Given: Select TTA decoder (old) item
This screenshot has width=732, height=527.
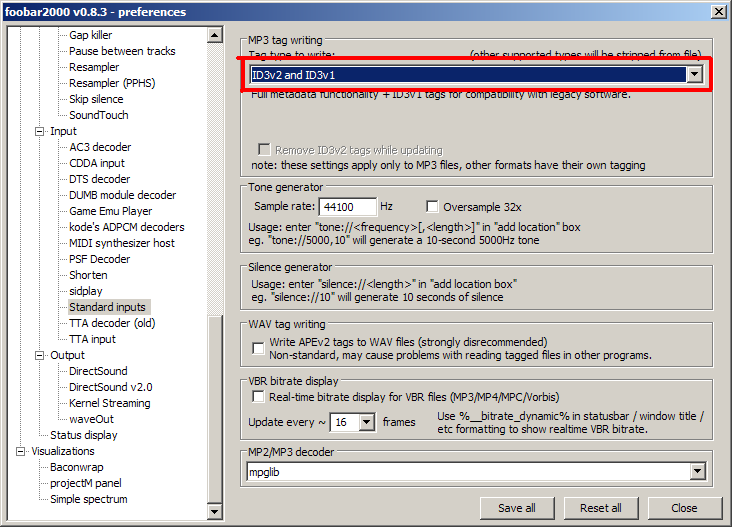Looking at the screenshot, I should click(x=113, y=323).
